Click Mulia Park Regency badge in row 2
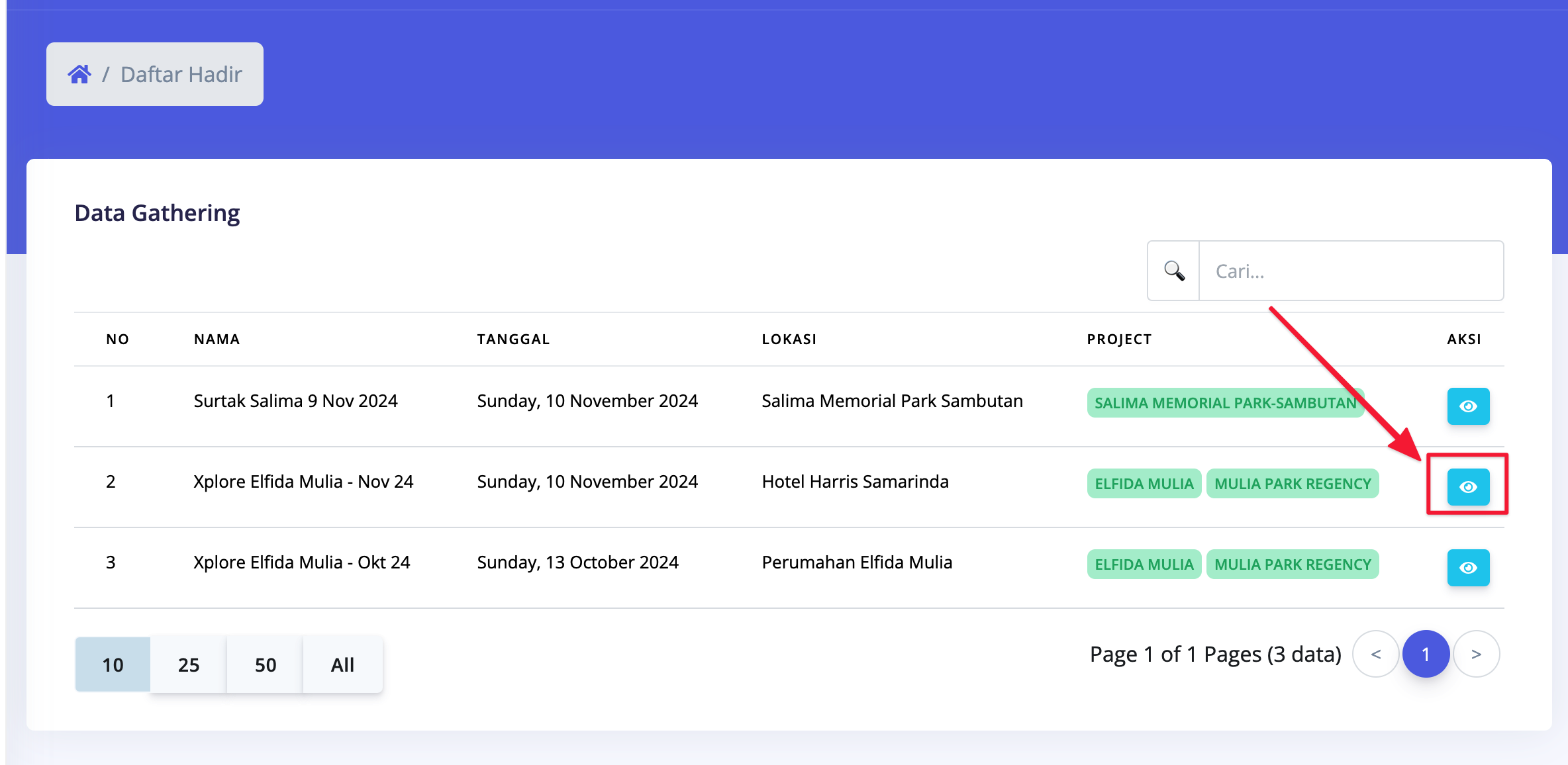This screenshot has height=765, width=1568. point(1292,483)
